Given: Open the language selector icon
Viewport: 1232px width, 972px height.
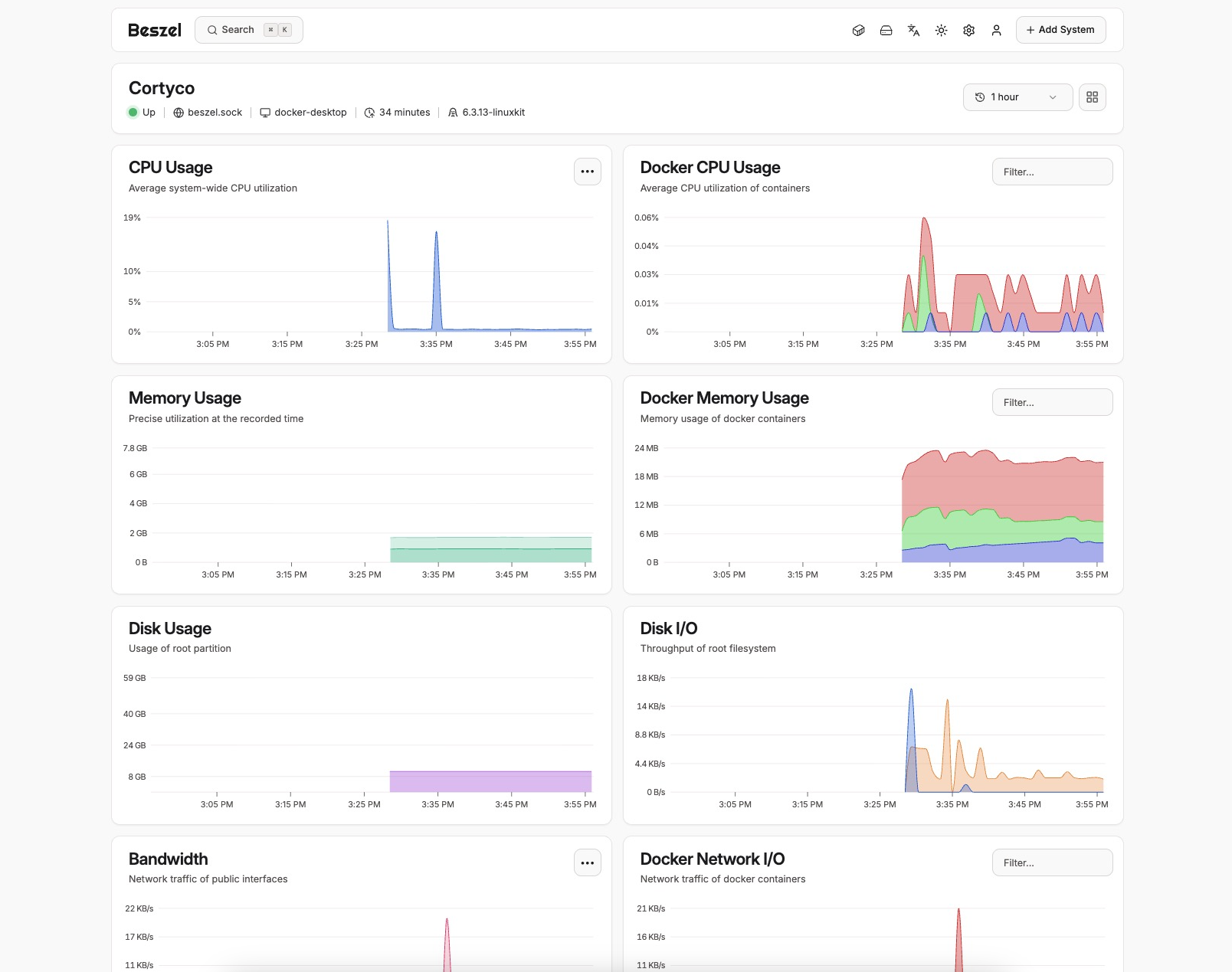Looking at the screenshot, I should click(x=914, y=31).
